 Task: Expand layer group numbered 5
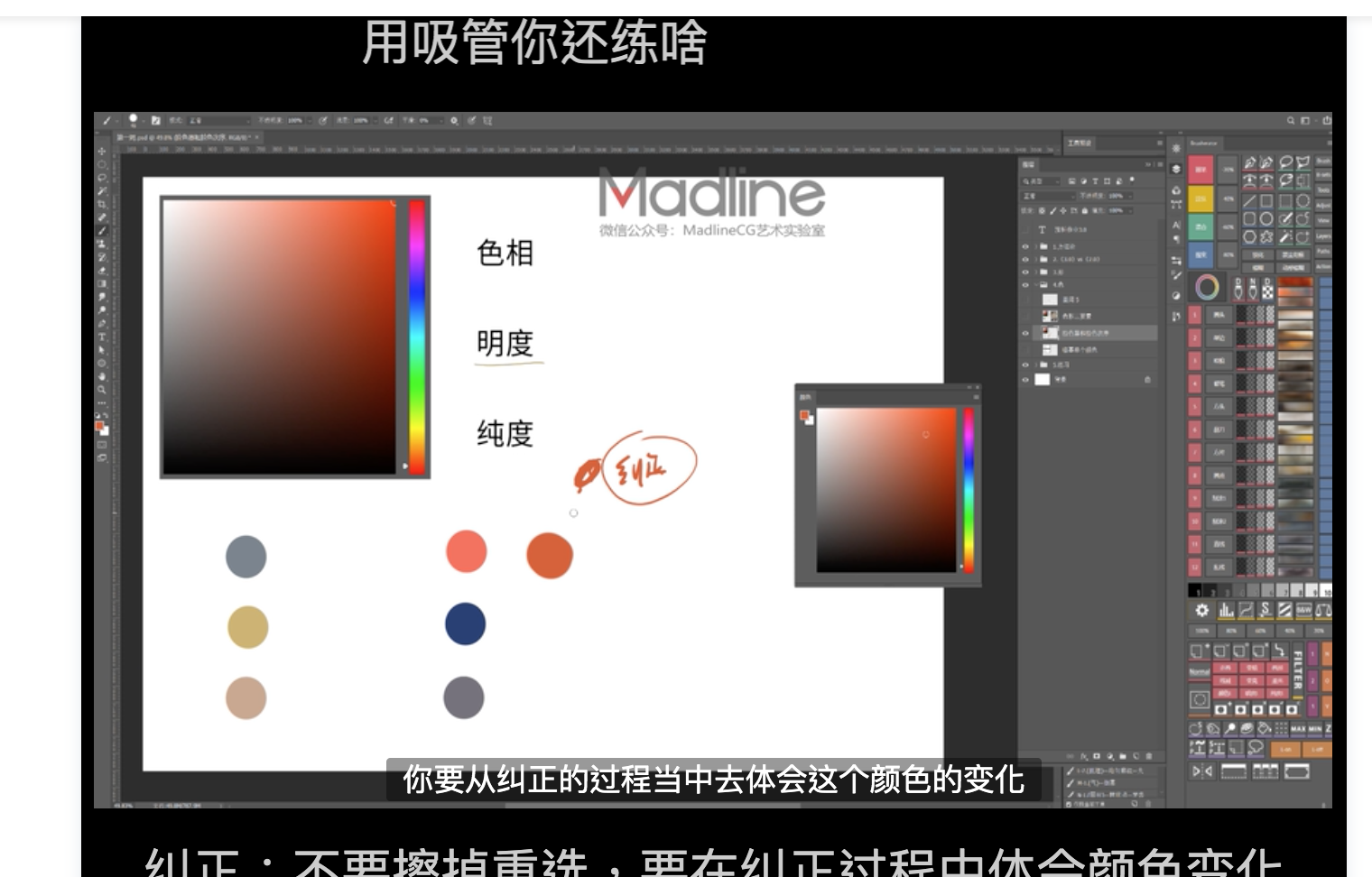[1035, 365]
